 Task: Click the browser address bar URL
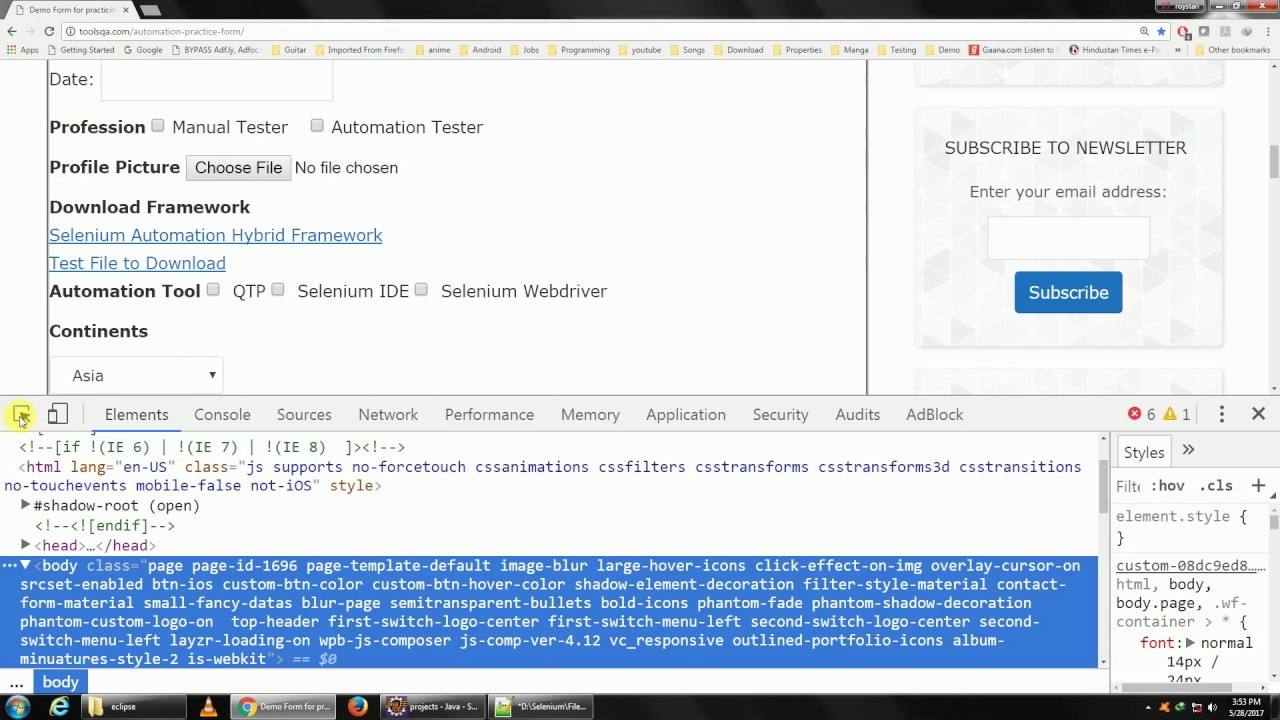(161, 31)
